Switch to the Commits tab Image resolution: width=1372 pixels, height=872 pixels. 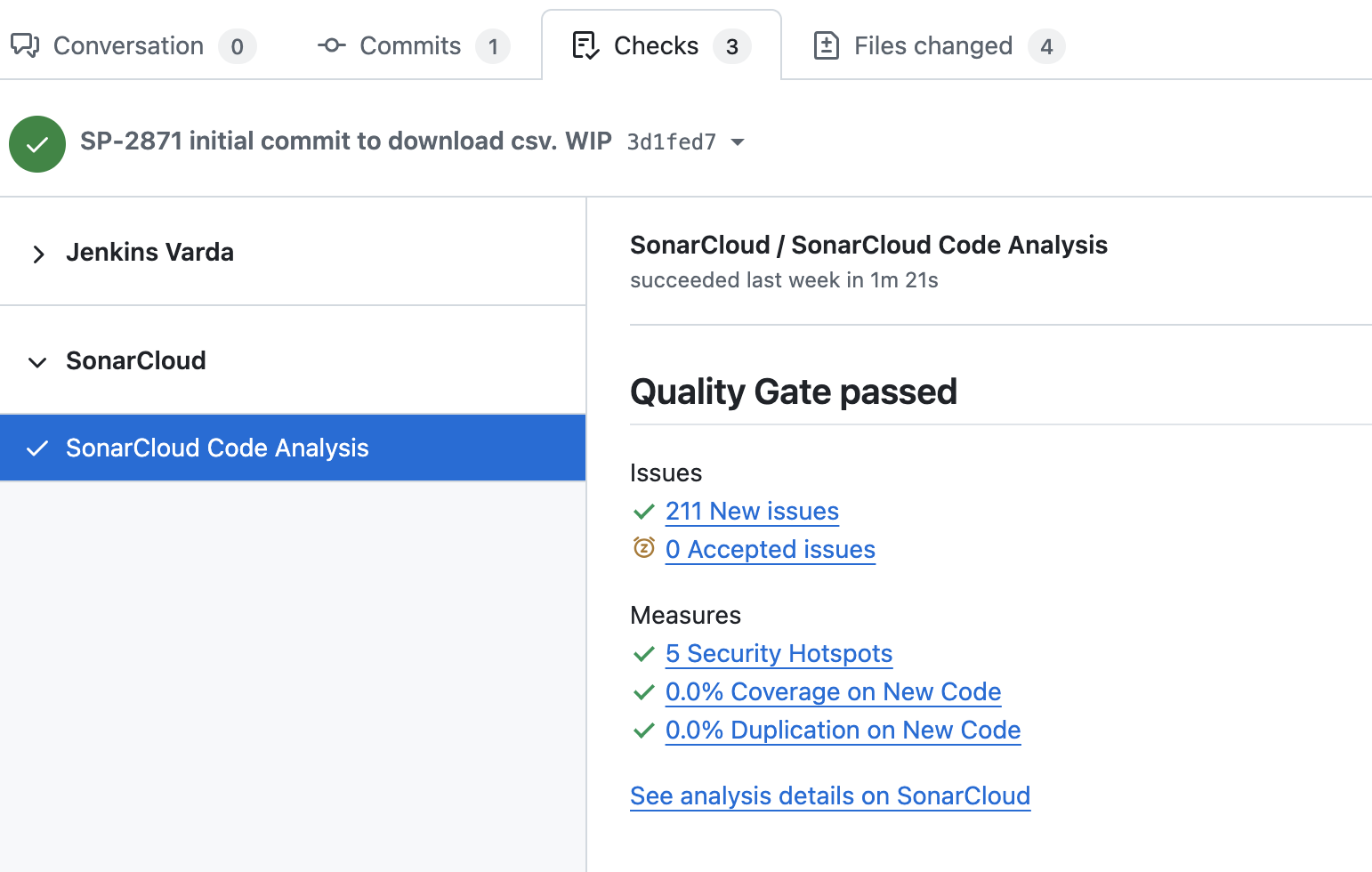[414, 45]
